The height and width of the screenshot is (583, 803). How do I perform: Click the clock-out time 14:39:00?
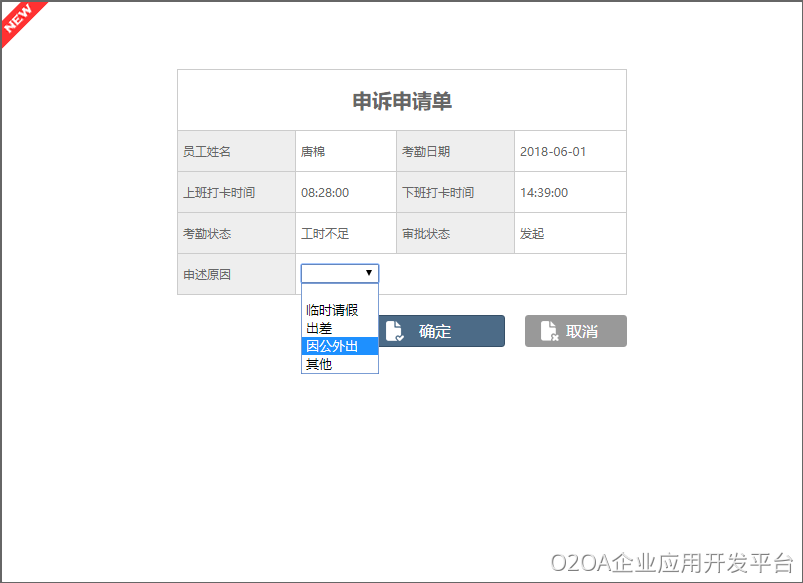pyautogui.click(x=544, y=193)
